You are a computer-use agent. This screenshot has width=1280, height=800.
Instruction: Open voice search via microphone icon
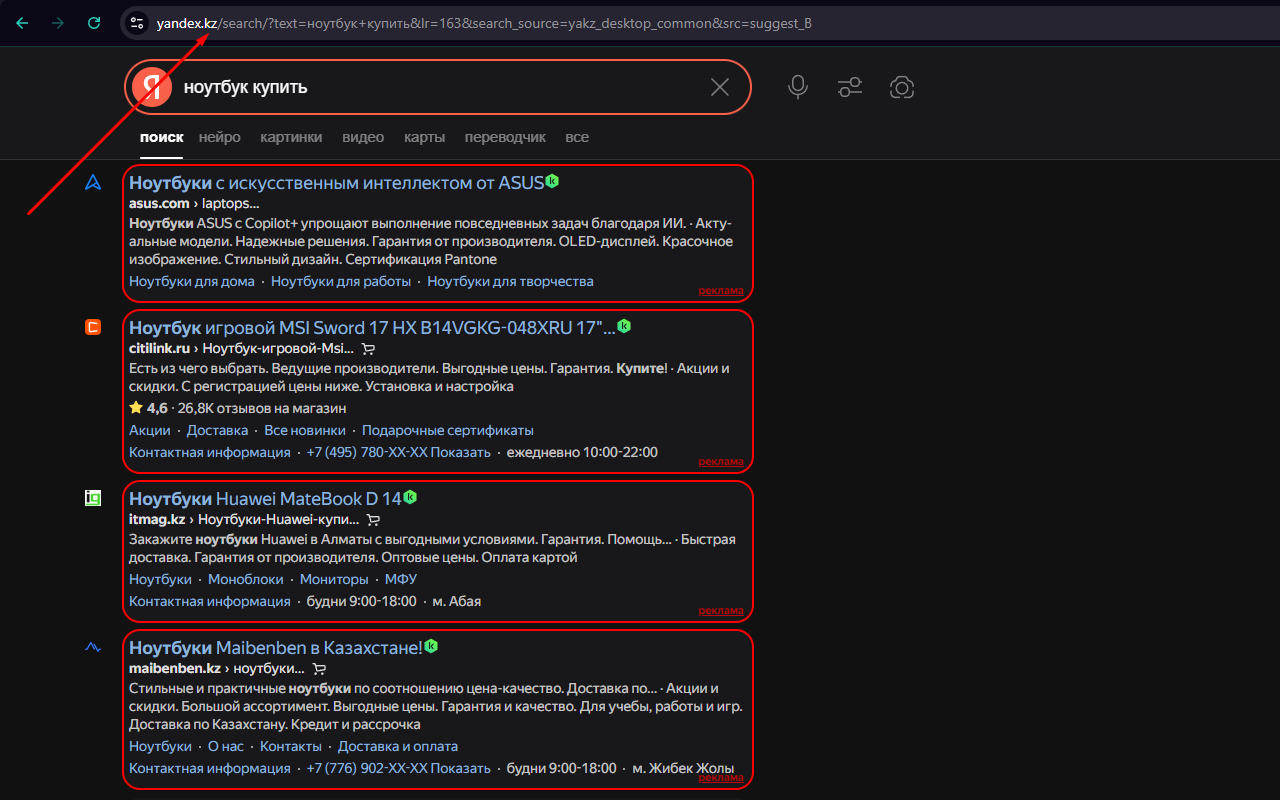[797, 87]
